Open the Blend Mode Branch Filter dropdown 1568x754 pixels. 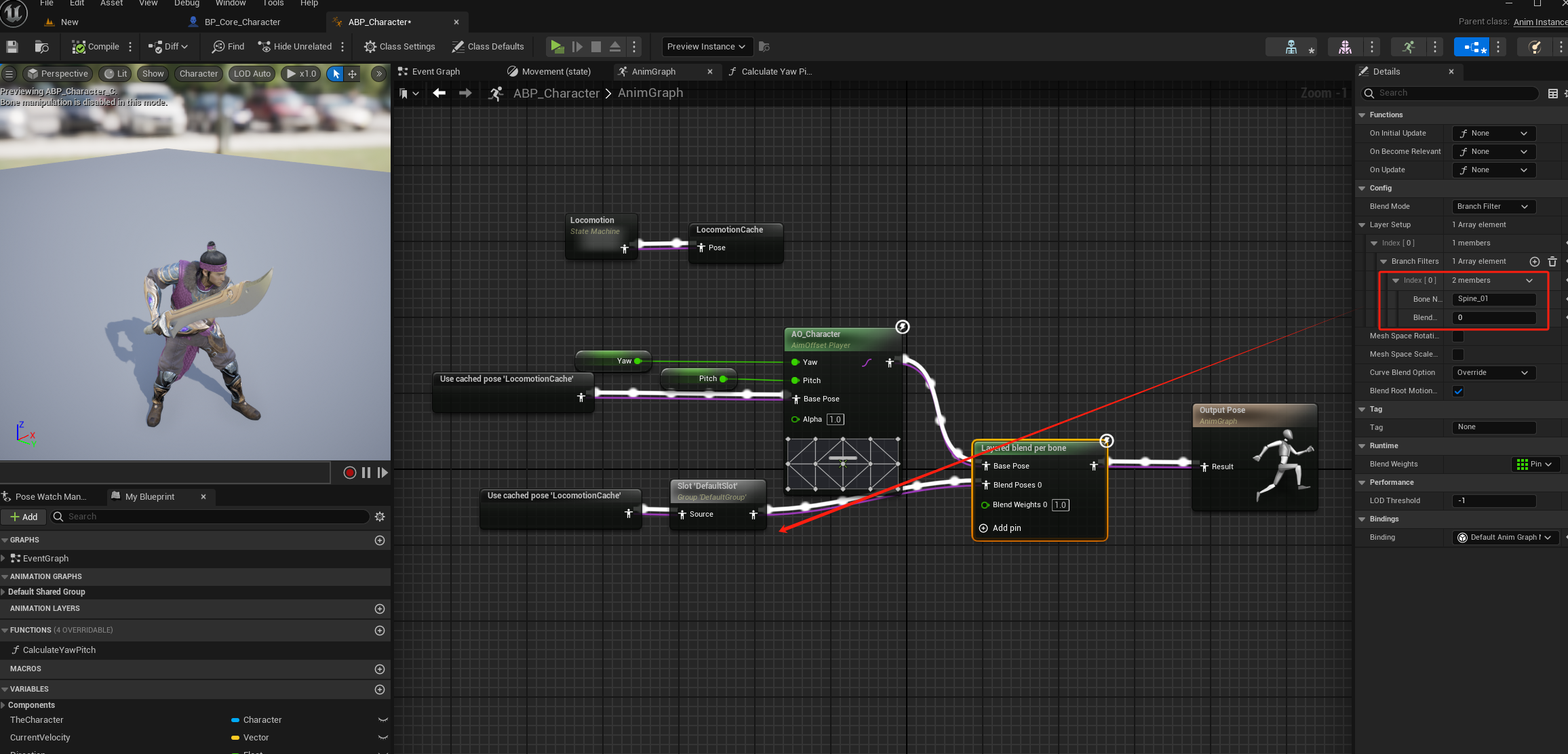1493,207
